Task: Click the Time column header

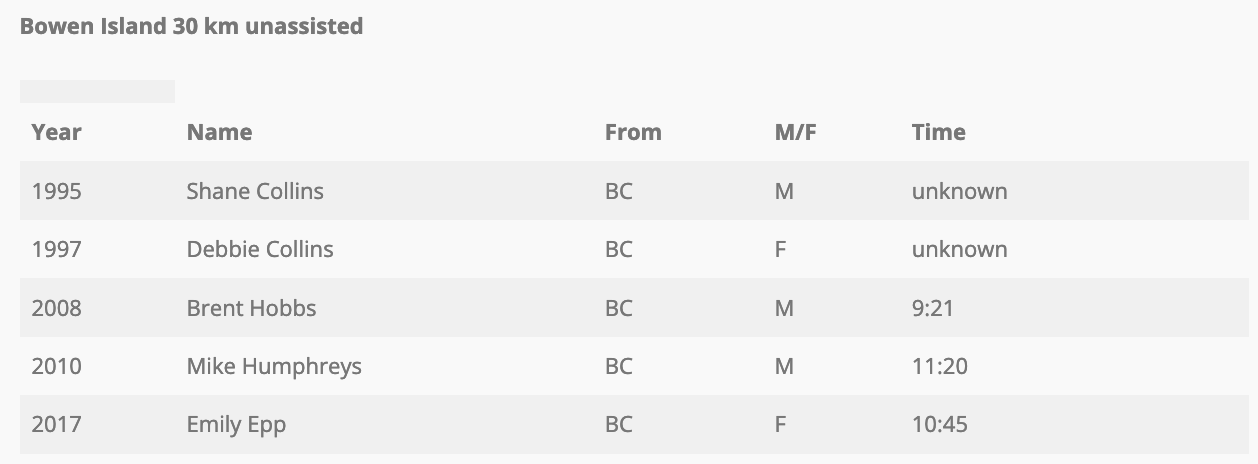Action: tap(938, 132)
